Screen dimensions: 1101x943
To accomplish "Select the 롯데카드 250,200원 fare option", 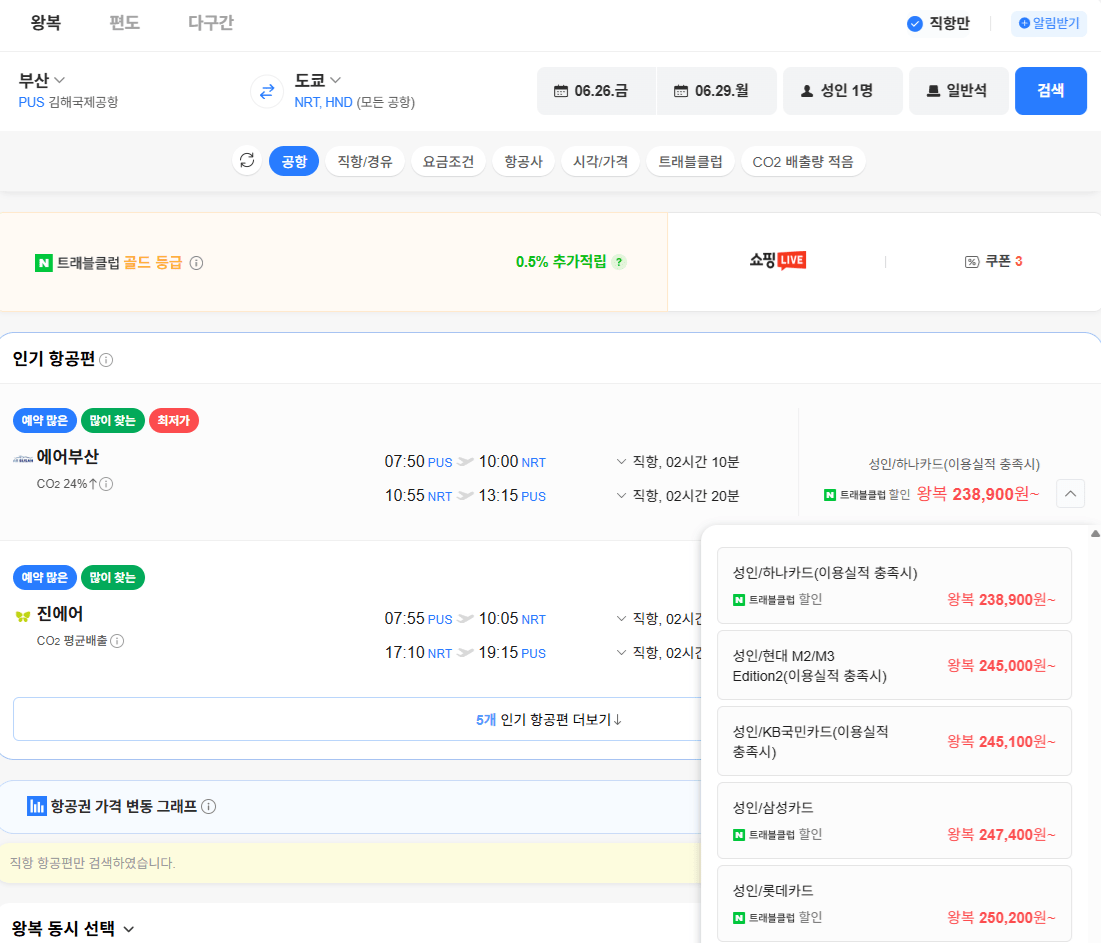I will [x=894, y=904].
